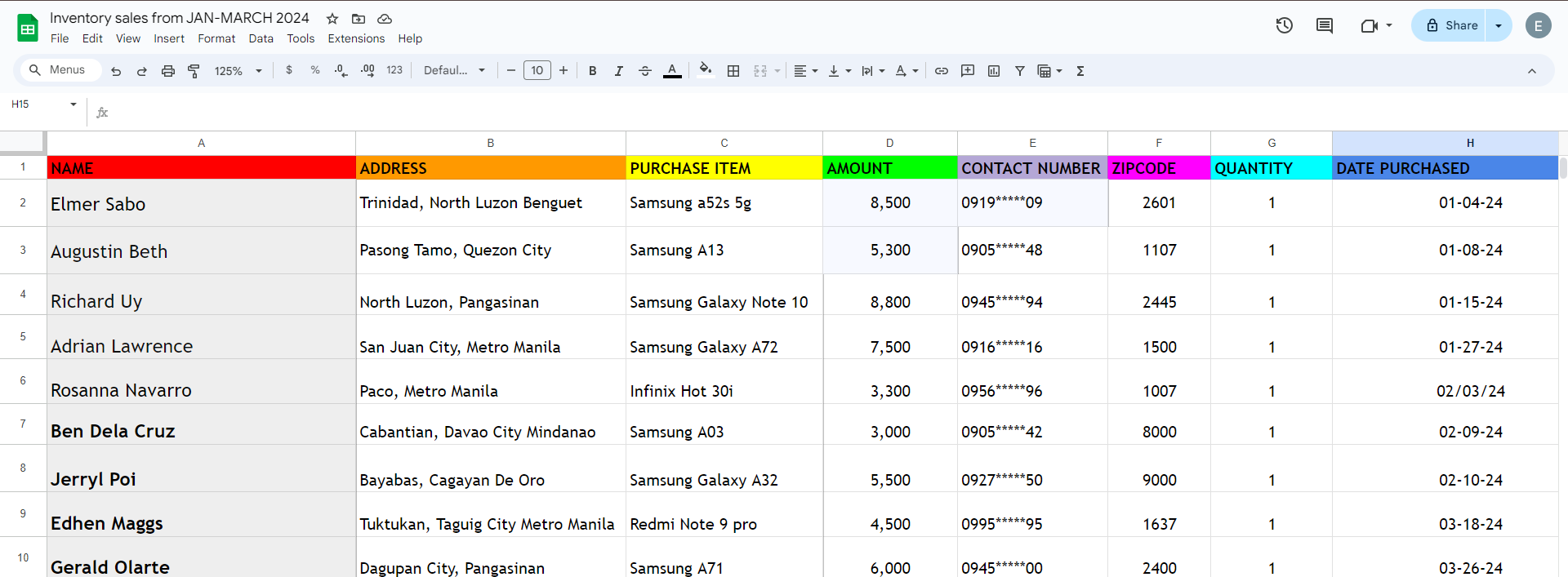Click the font size input field
This screenshot has height=577, width=1568.
click(x=537, y=71)
